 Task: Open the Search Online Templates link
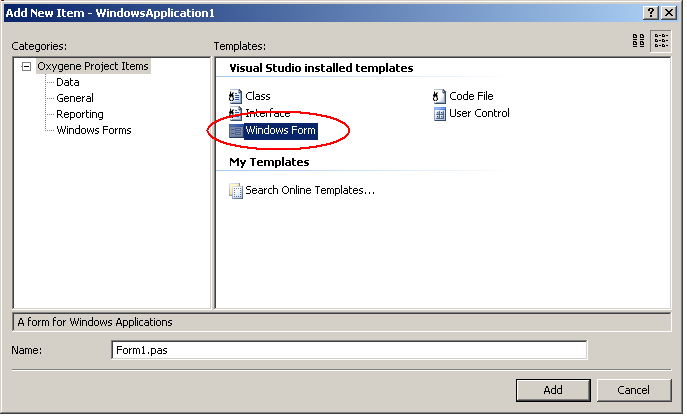pyautogui.click(x=310, y=190)
